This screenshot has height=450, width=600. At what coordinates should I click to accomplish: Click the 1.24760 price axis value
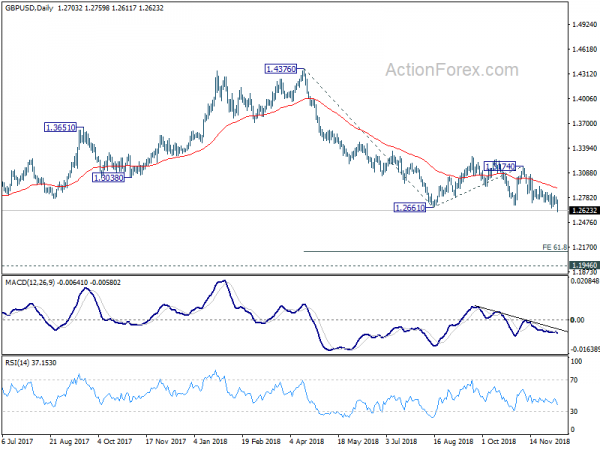(585, 222)
